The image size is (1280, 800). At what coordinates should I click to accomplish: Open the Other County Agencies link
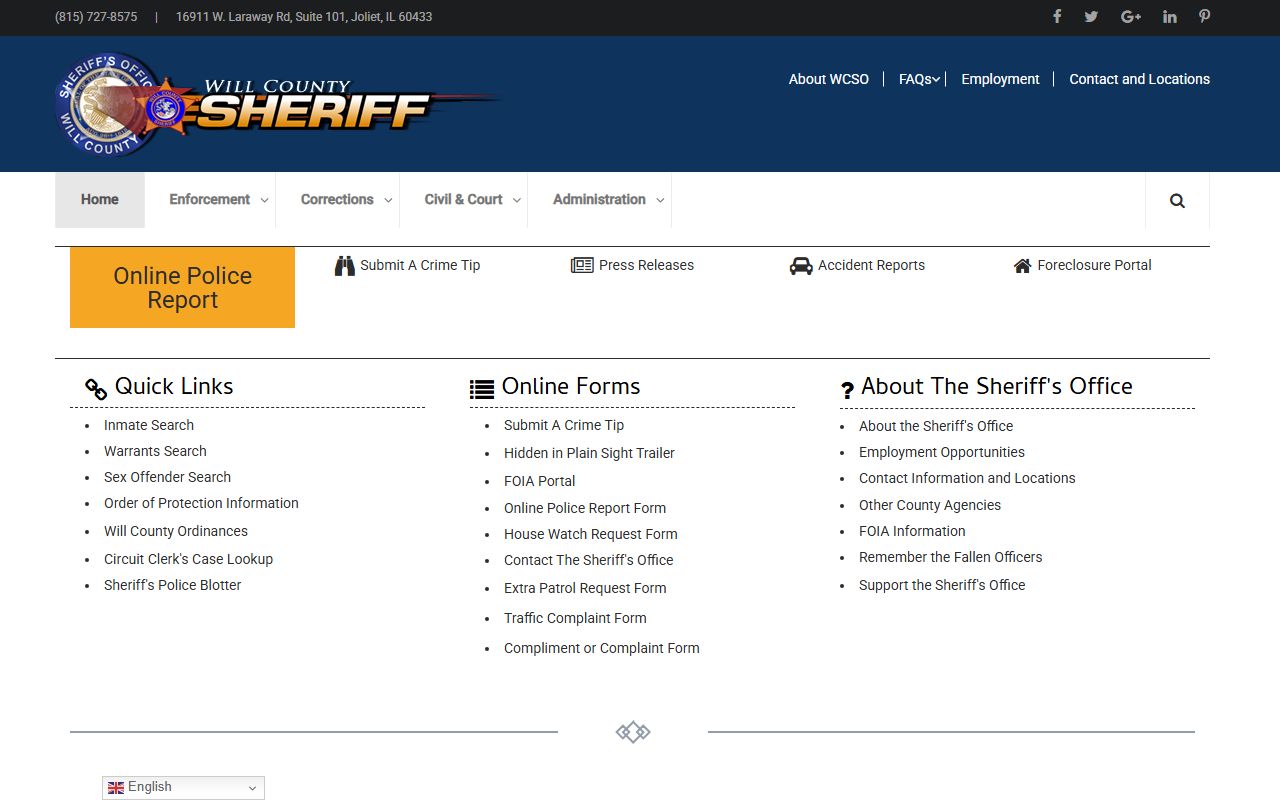pos(930,505)
